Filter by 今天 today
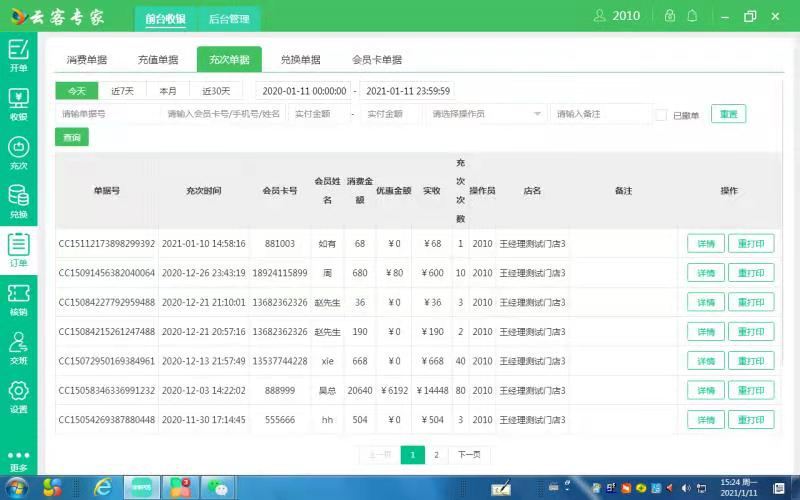The image size is (800, 500). pos(77,91)
